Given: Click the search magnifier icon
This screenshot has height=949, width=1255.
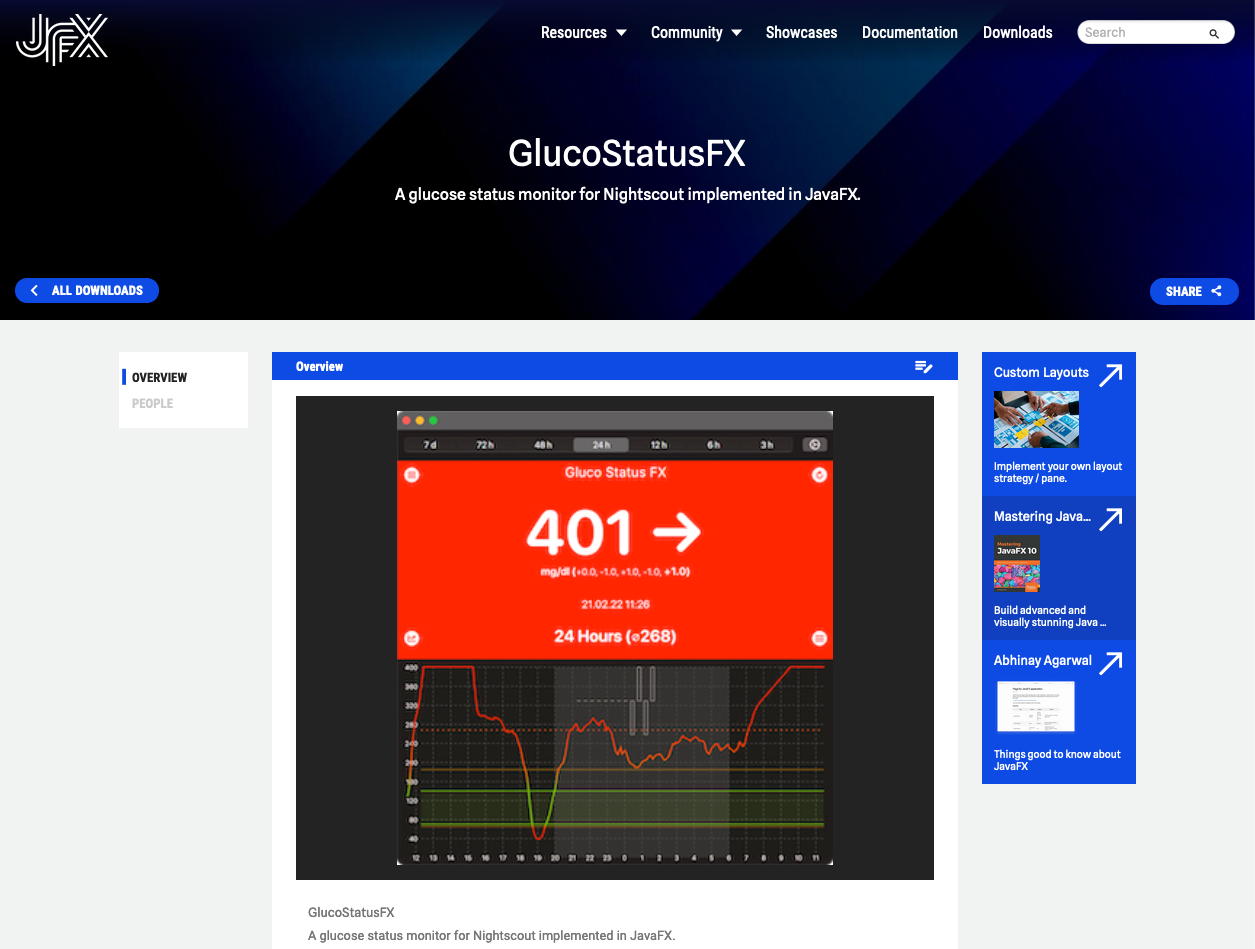Looking at the screenshot, I should click(x=1214, y=33).
